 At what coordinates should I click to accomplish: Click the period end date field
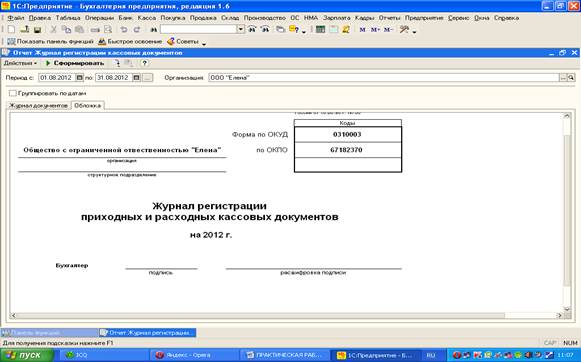pyautogui.click(x=114, y=78)
